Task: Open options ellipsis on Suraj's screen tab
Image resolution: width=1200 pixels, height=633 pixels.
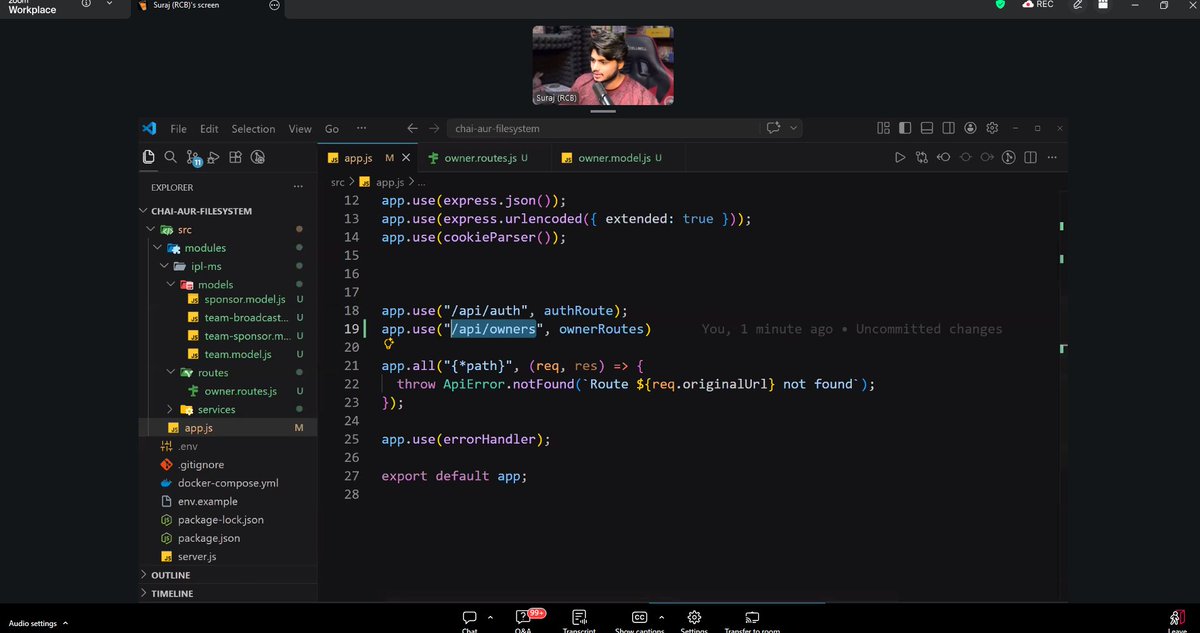Action: tap(275, 5)
